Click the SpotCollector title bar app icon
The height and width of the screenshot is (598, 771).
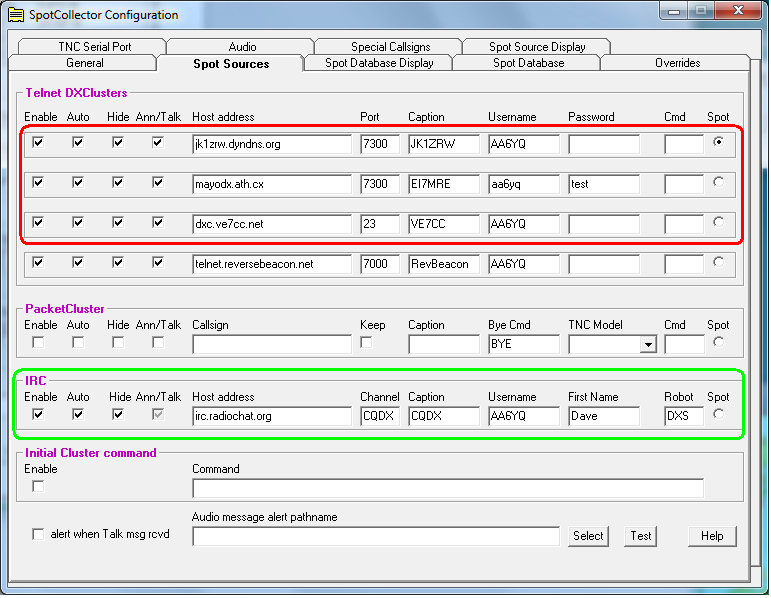16,15
